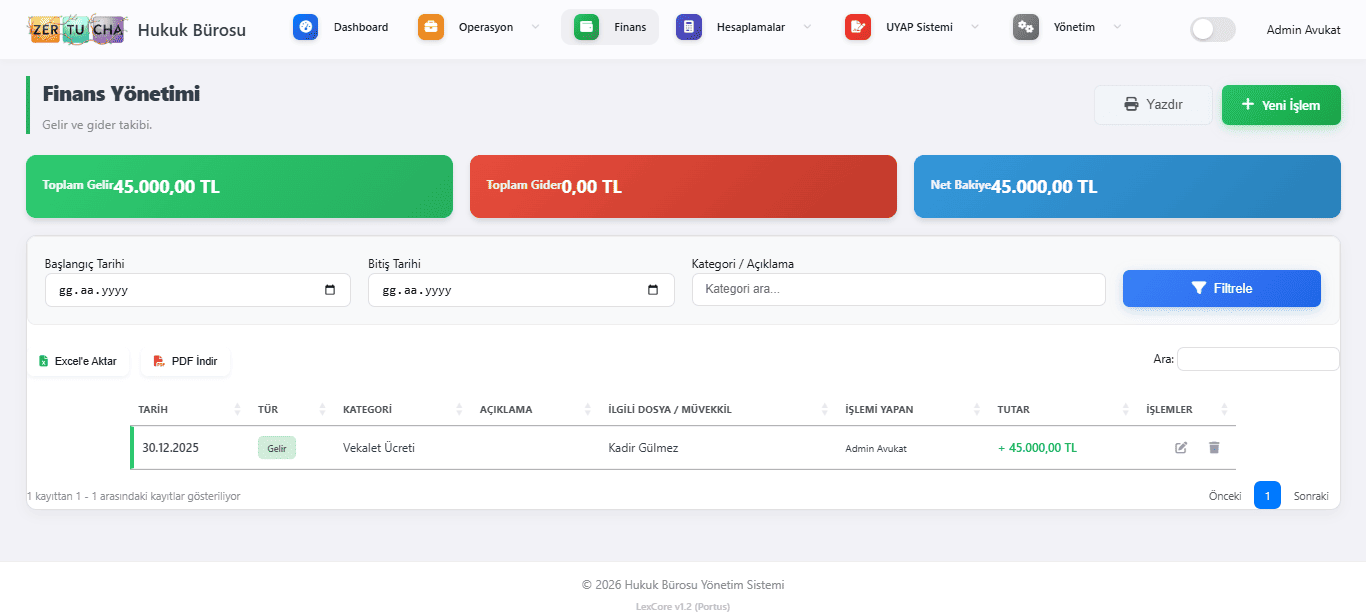Screen dimensions: 1366x613
Task: Click the gray Yönetim gears icon
Action: tap(1026, 27)
